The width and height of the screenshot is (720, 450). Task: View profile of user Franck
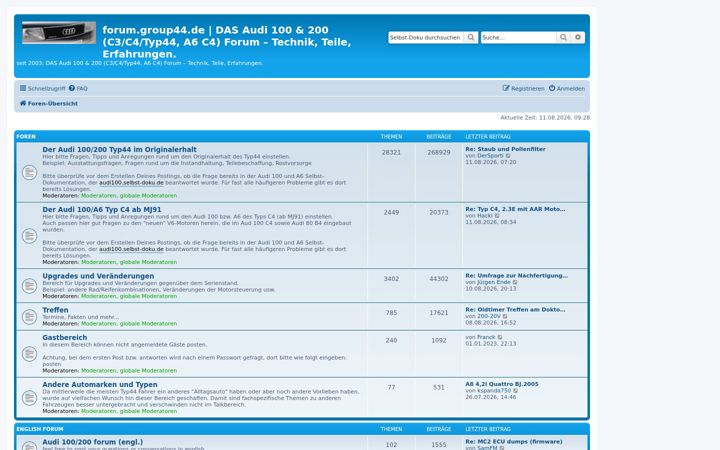pyautogui.click(x=486, y=337)
